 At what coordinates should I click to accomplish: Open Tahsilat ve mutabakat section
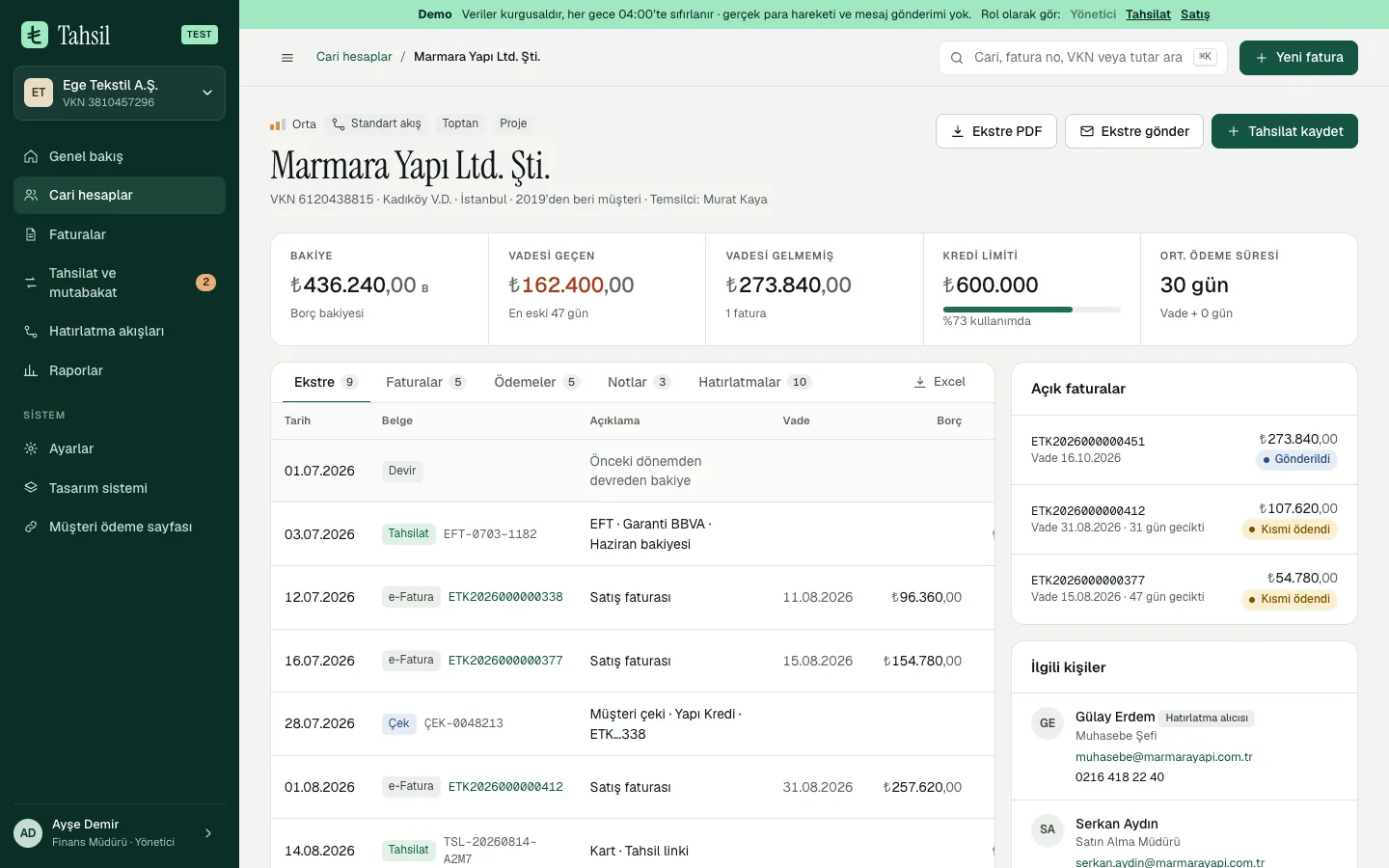(120, 283)
